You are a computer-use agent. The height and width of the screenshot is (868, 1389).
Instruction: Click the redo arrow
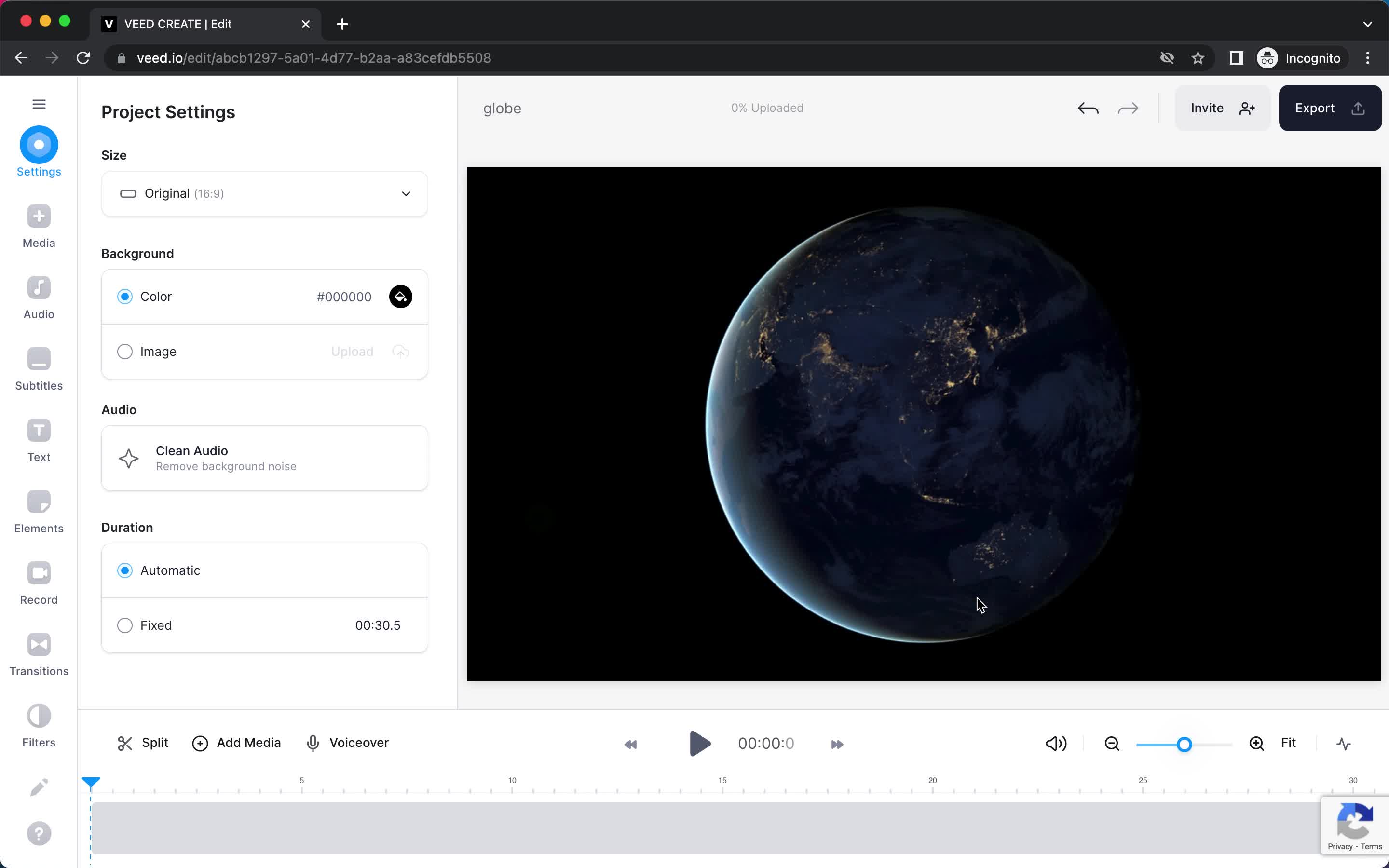(x=1128, y=108)
